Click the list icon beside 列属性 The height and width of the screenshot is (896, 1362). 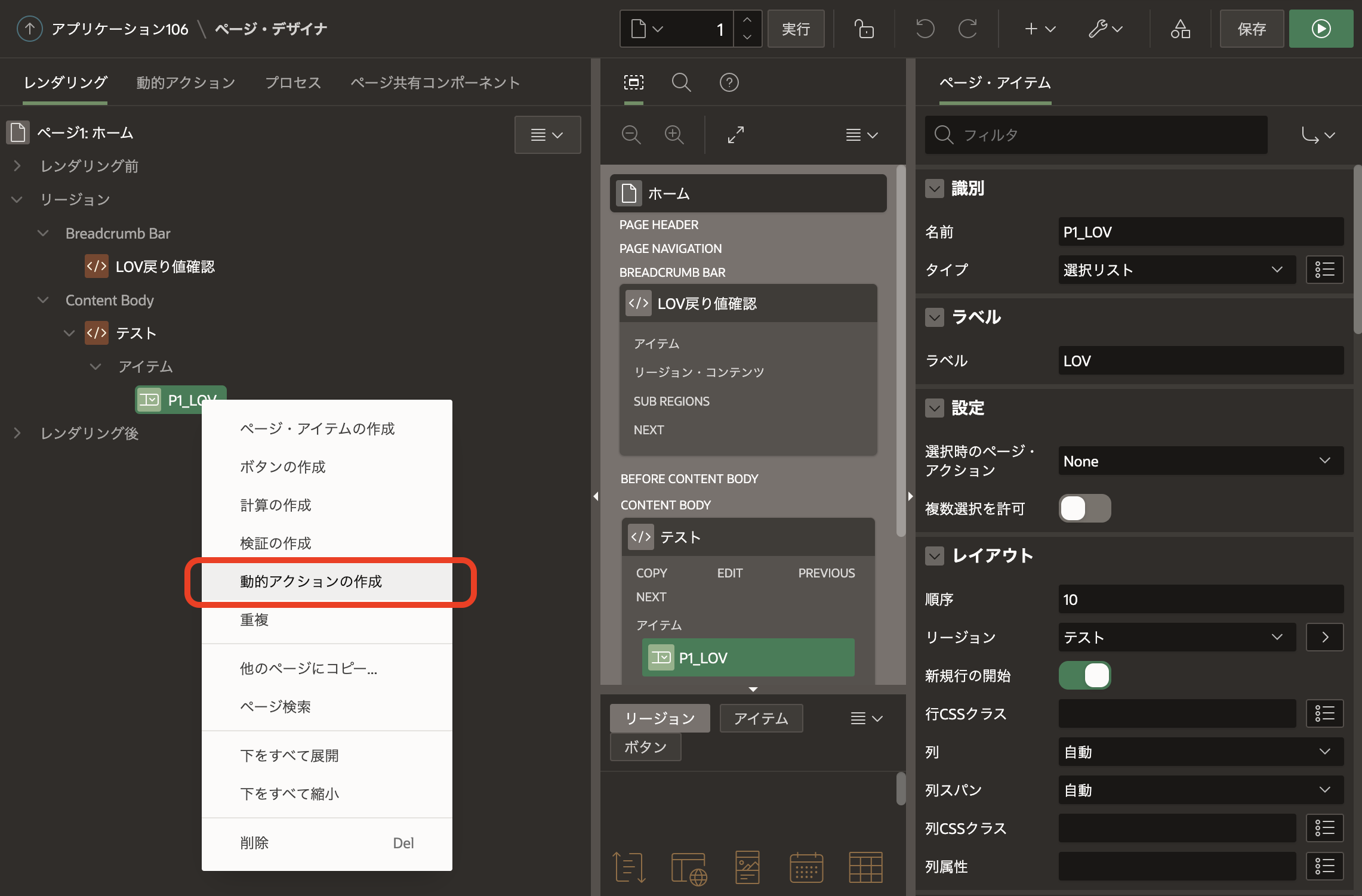(1324, 866)
